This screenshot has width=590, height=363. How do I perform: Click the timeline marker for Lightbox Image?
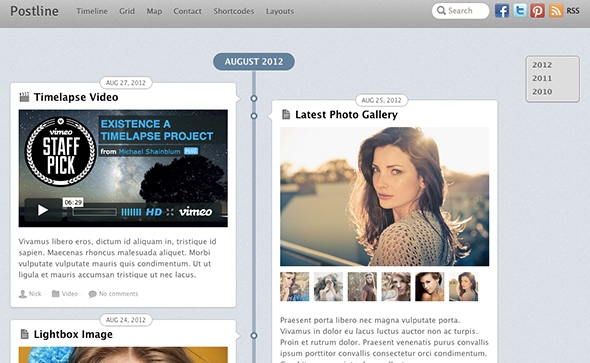point(254,336)
